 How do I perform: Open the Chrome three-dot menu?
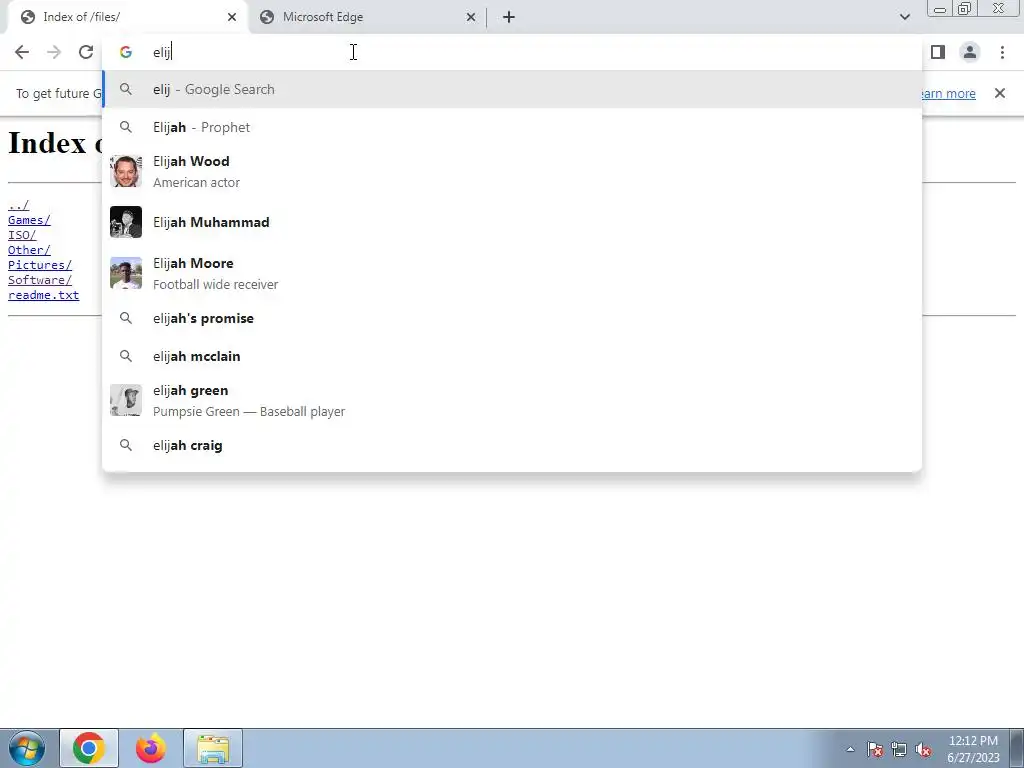pos(1002,52)
